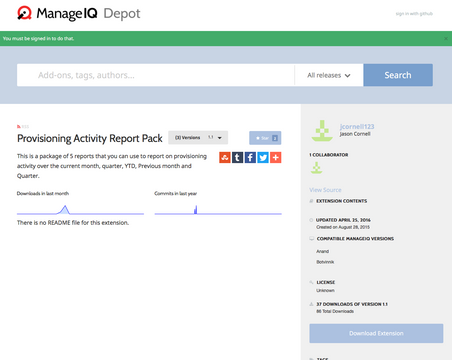Expand the All releases dropdown

[x=329, y=75]
